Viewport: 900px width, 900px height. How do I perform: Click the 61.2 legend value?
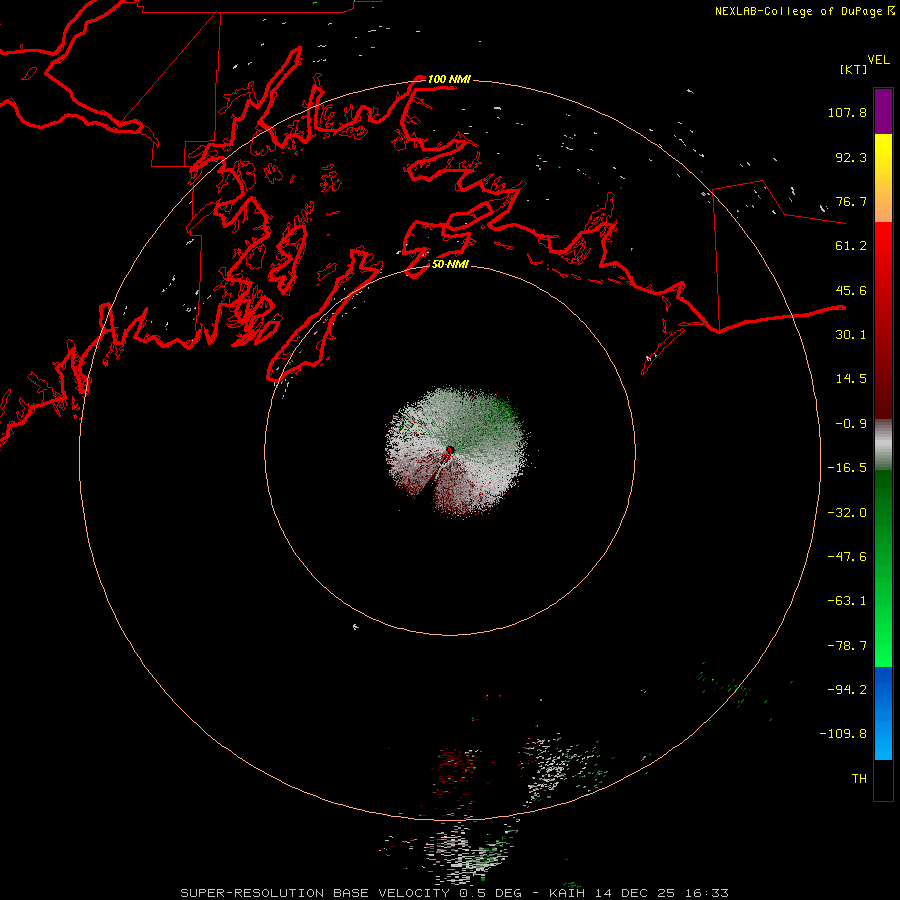click(x=851, y=246)
